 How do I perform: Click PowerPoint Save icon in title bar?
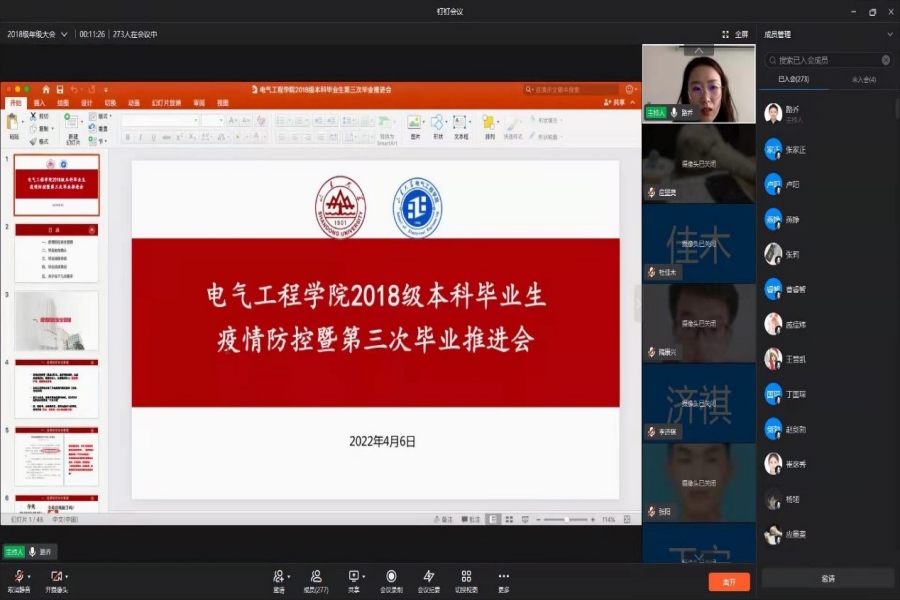click(60, 90)
